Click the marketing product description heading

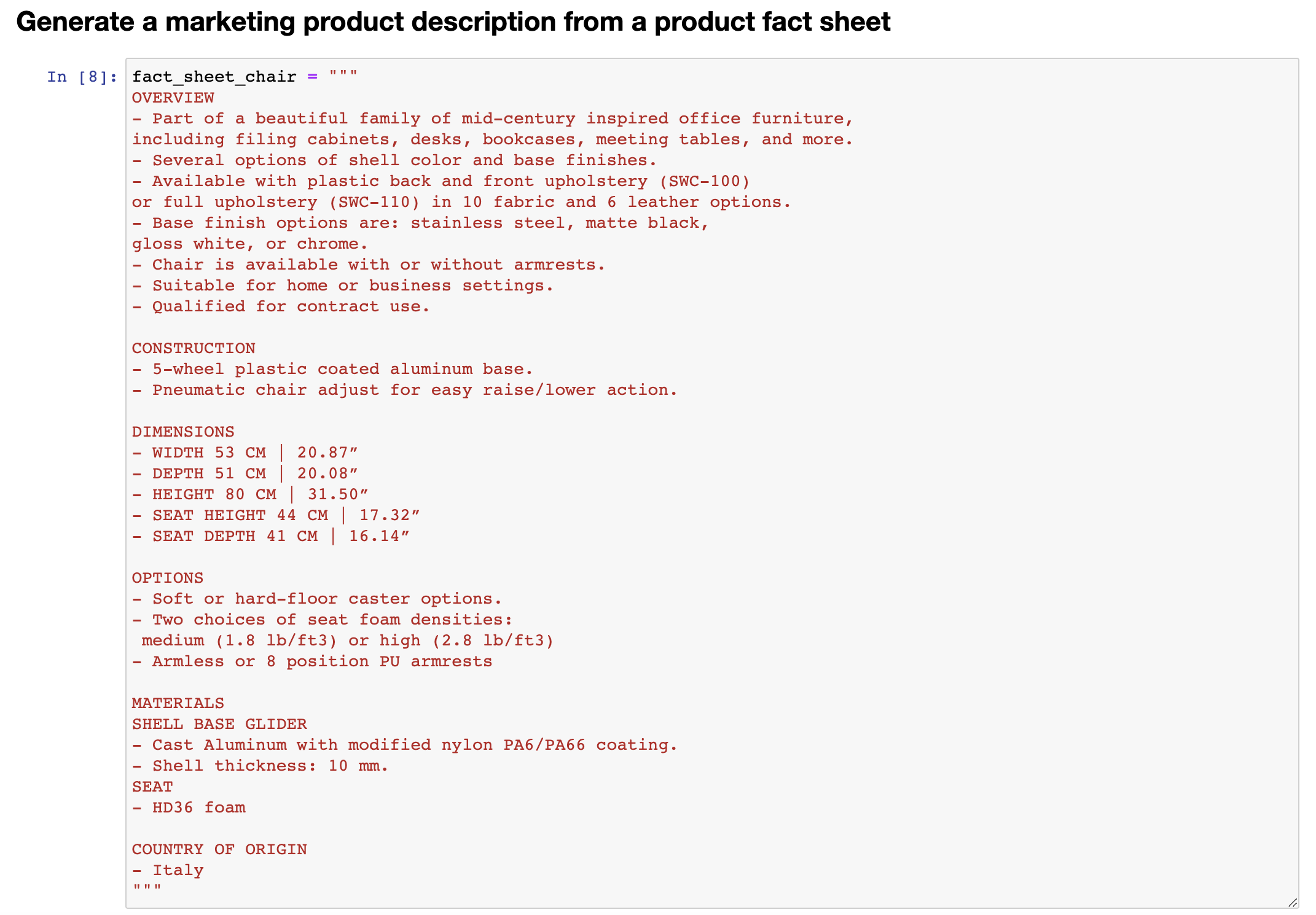[453, 22]
